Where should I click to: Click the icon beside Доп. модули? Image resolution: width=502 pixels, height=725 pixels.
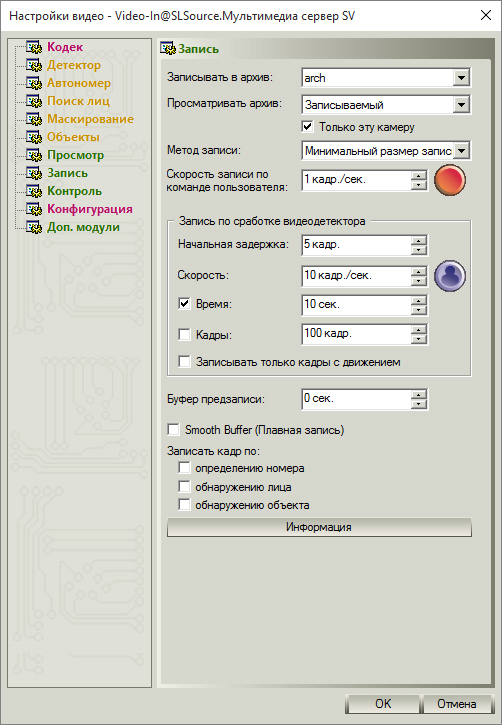(x=34, y=227)
